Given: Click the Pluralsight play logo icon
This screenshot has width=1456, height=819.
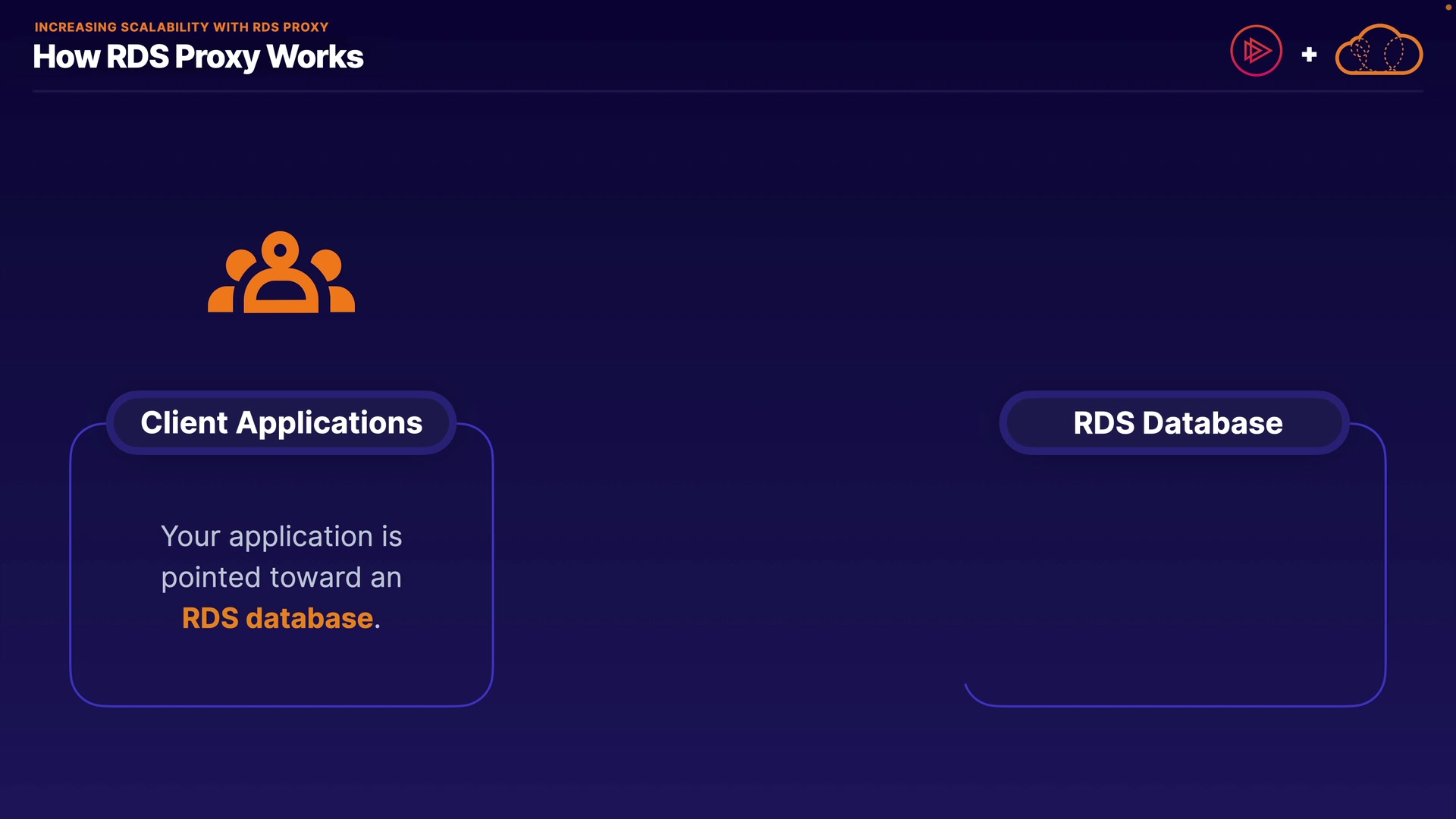Looking at the screenshot, I should [1256, 51].
